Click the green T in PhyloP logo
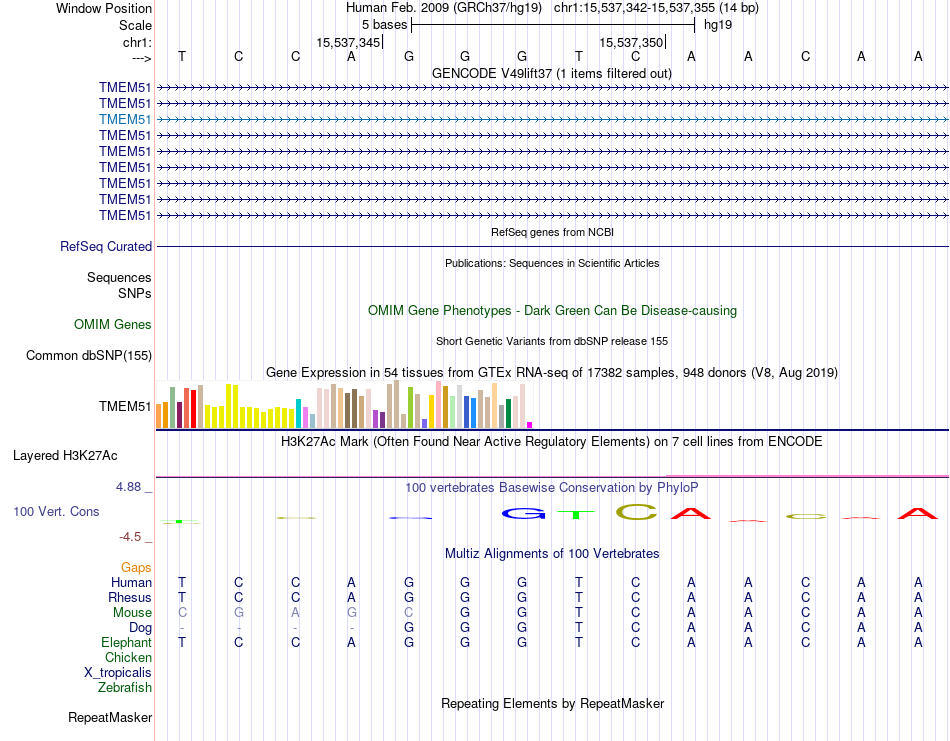Viewport: 950px width, 741px height. [x=576, y=515]
